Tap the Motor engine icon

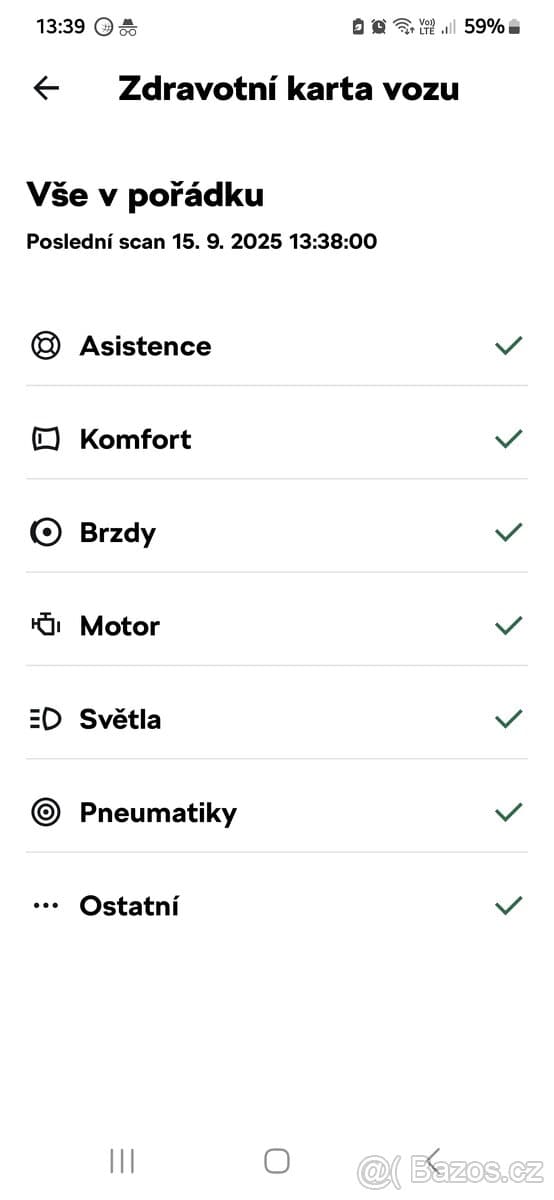(x=46, y=626)
